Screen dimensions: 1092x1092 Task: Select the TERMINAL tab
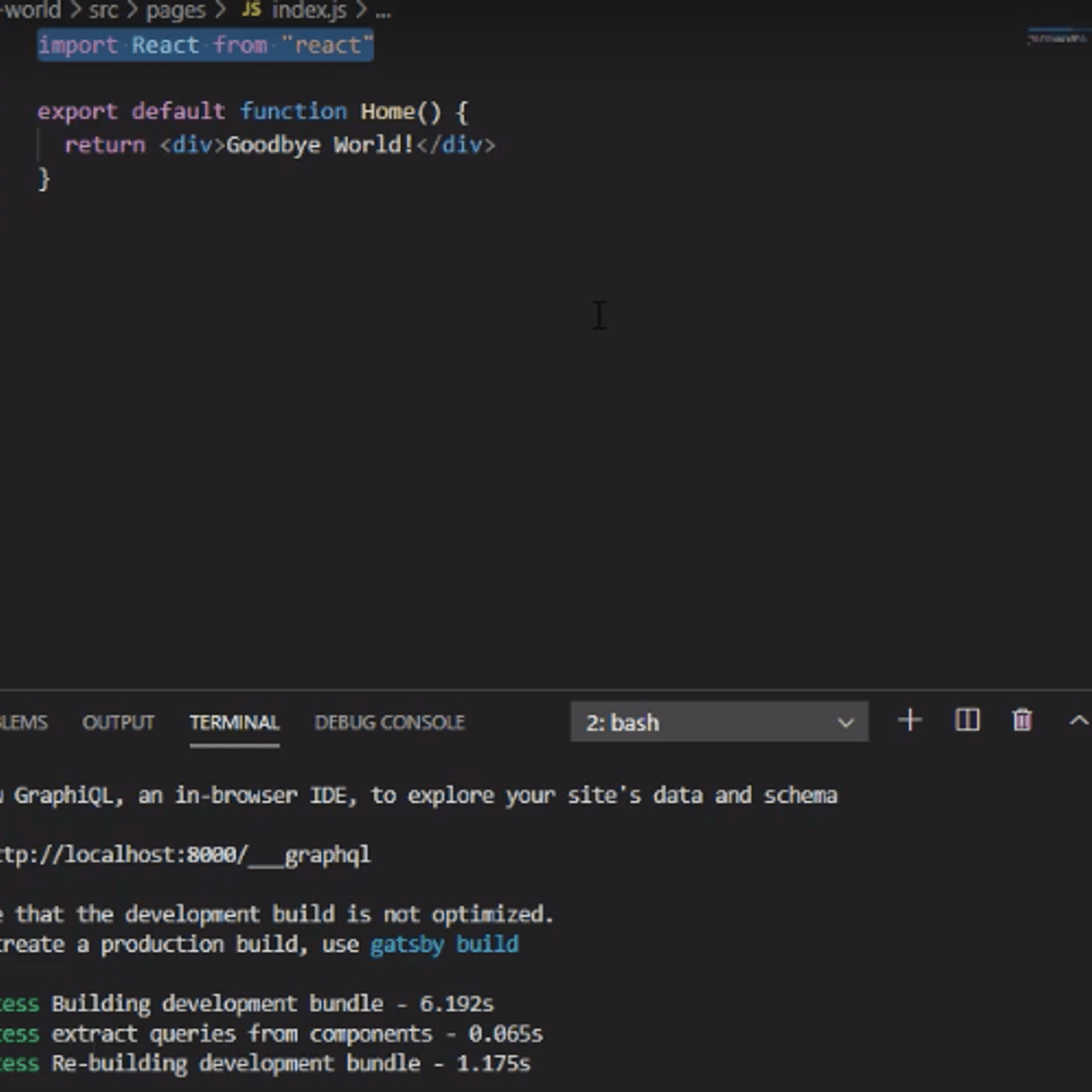(x=234, y=723)
